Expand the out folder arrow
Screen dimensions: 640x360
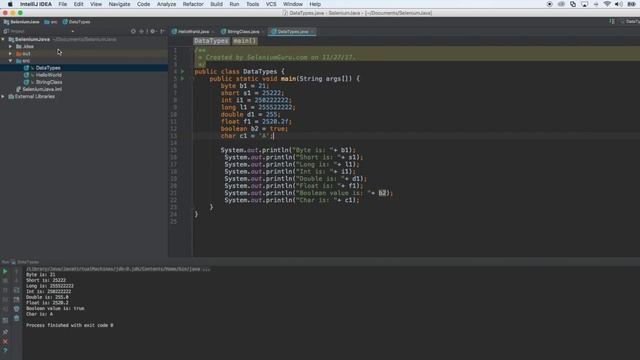11,53
